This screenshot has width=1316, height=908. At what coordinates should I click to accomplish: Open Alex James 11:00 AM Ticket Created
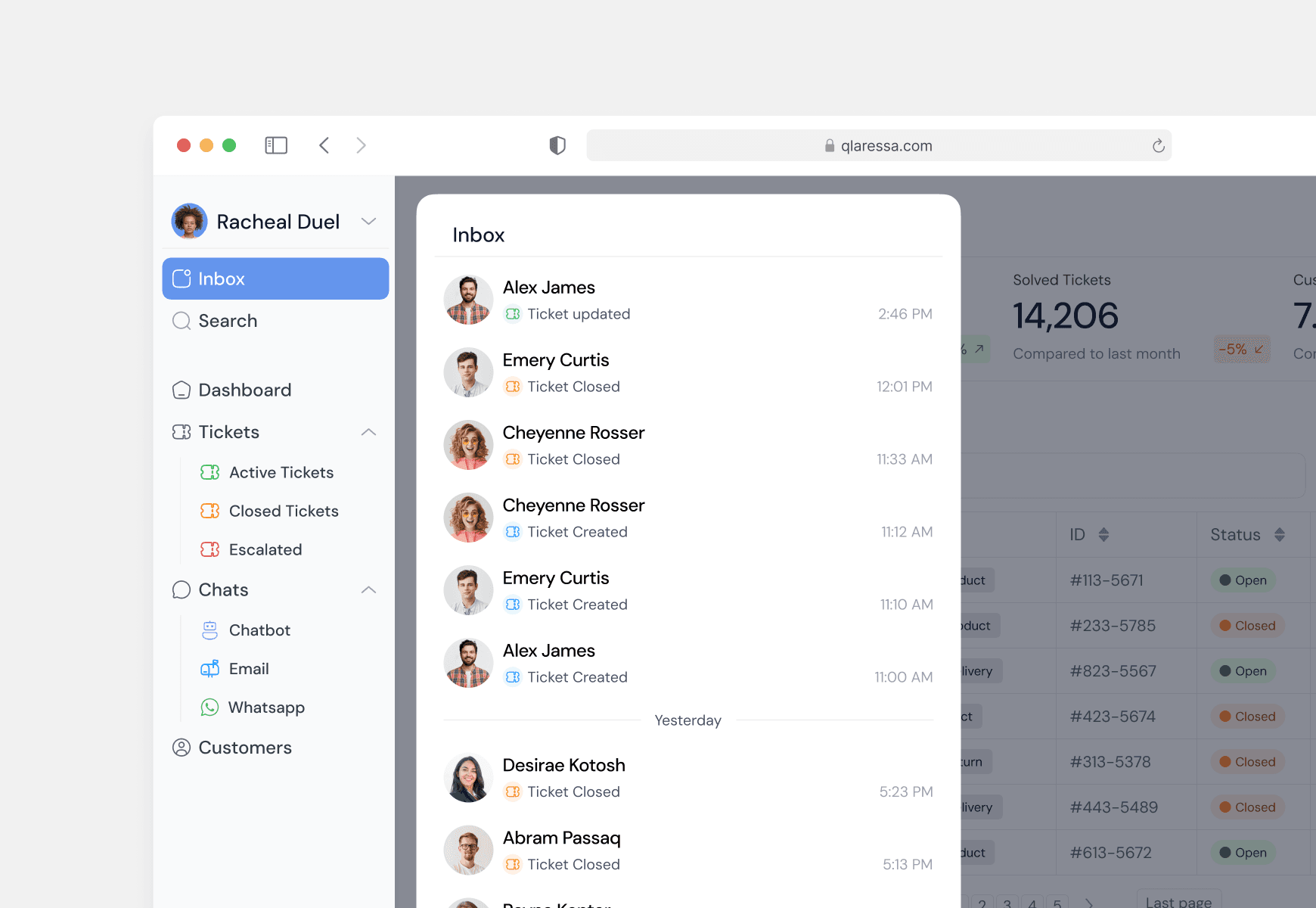(x=687, y=663)
